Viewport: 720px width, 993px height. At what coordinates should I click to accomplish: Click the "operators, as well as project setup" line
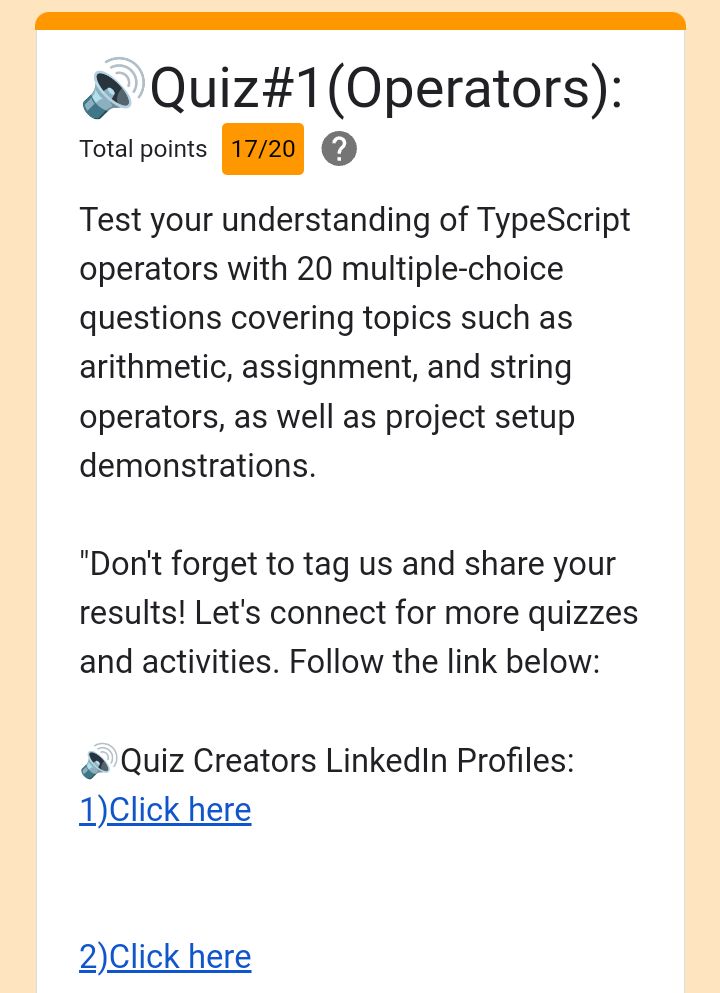coord(327,416)
